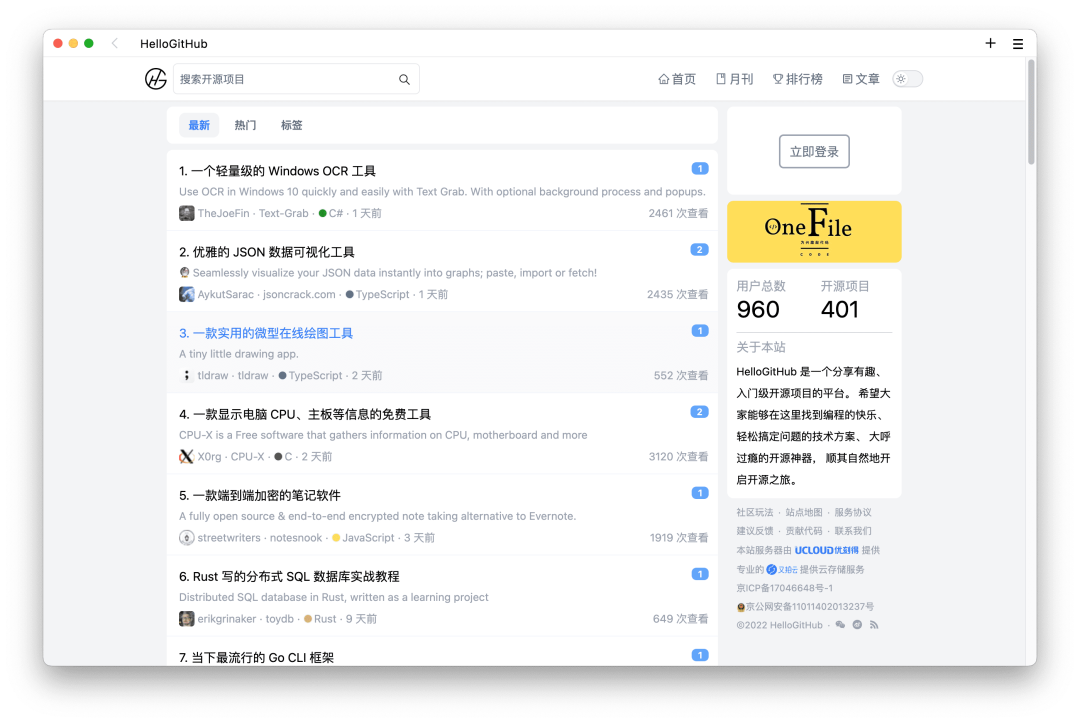
Task: Open project 3 微型在线绘图工具 title
Action: [266, 333]
